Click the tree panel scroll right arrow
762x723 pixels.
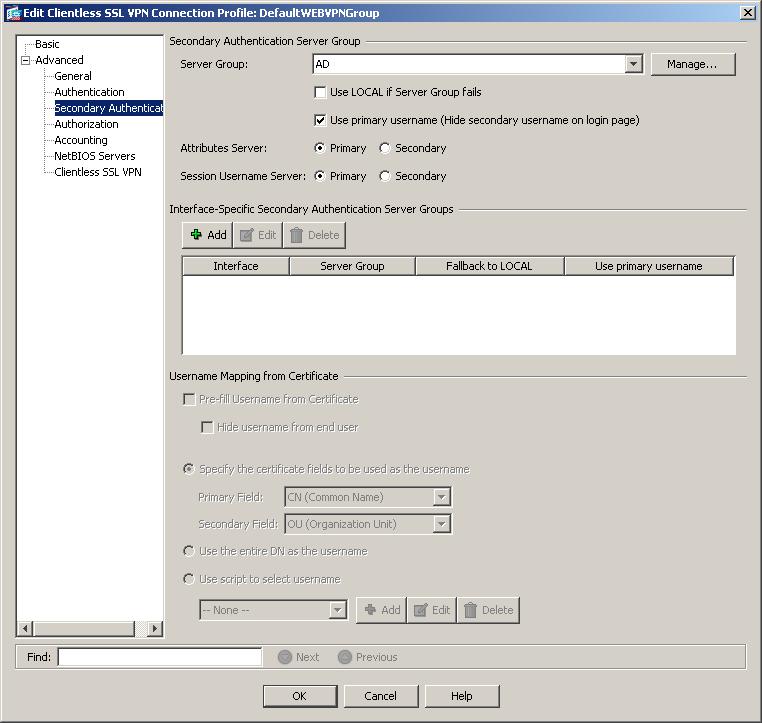pos(155,629)
